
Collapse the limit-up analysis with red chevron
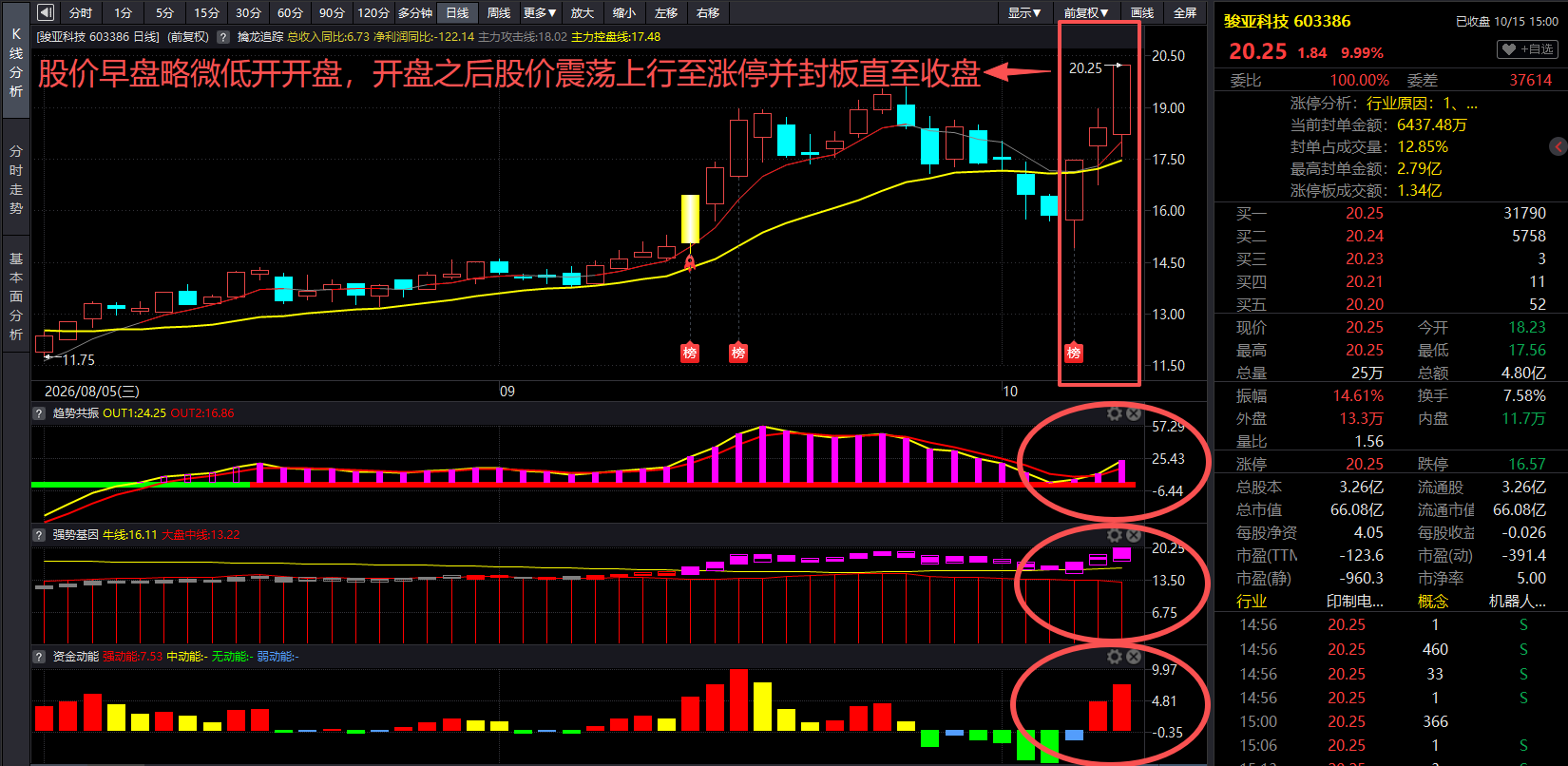(1558, 146)
